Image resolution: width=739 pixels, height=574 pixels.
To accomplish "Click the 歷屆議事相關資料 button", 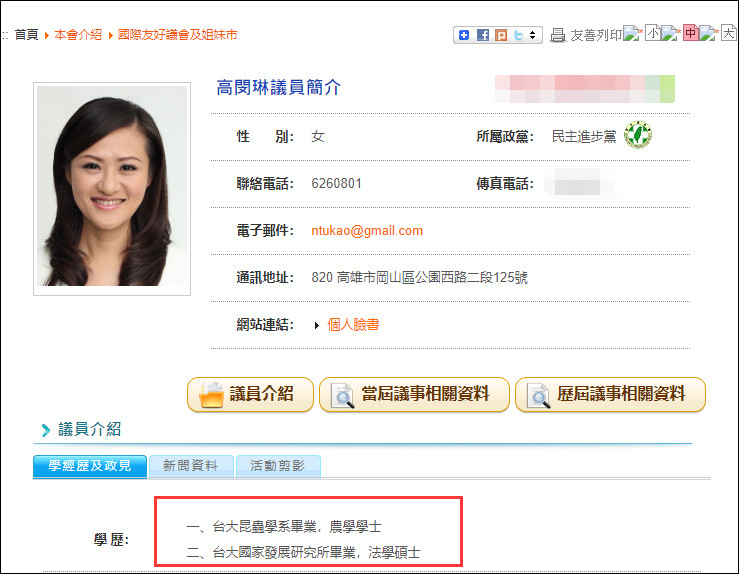I will [x=610, y=394].
